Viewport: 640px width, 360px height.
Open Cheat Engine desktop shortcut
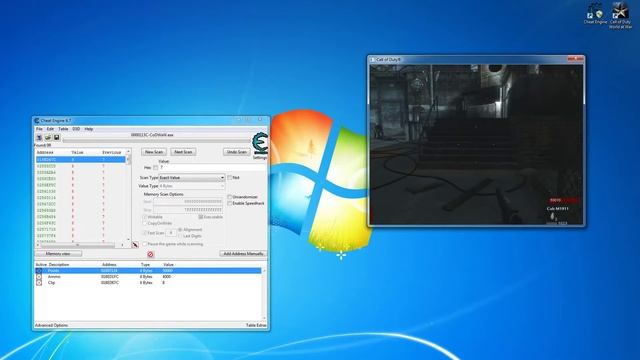tap(595, 15)
